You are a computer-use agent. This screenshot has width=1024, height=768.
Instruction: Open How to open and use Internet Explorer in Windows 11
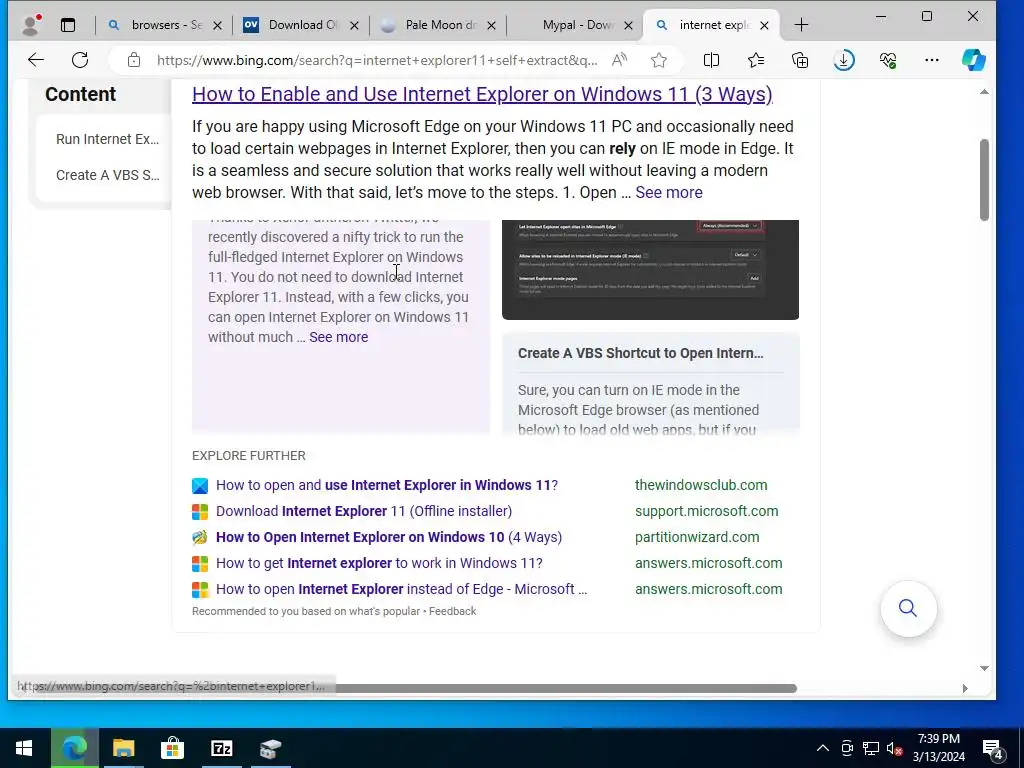click(x=387, y=485)
